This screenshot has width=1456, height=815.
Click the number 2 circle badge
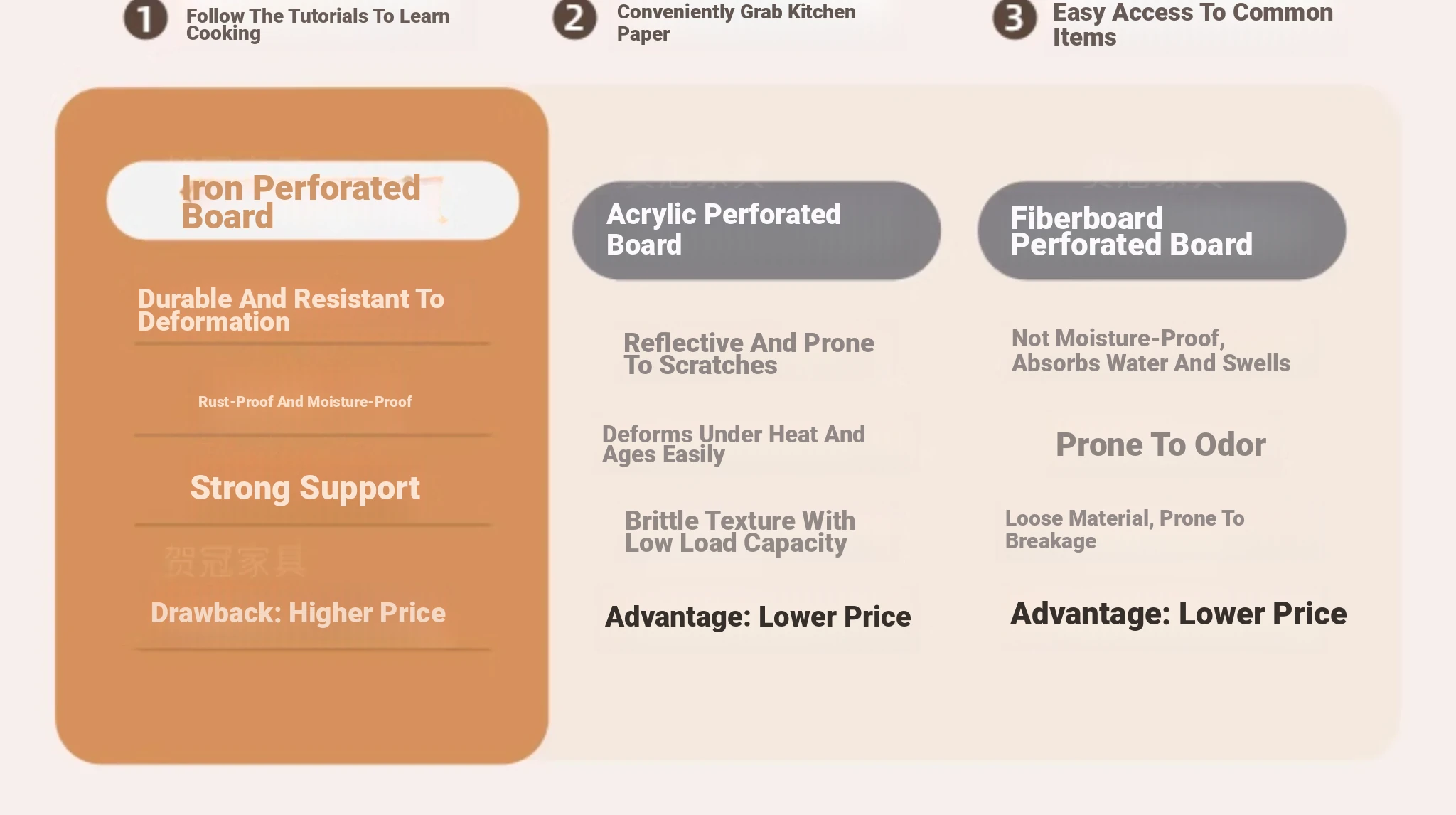(x=574, y=19)
